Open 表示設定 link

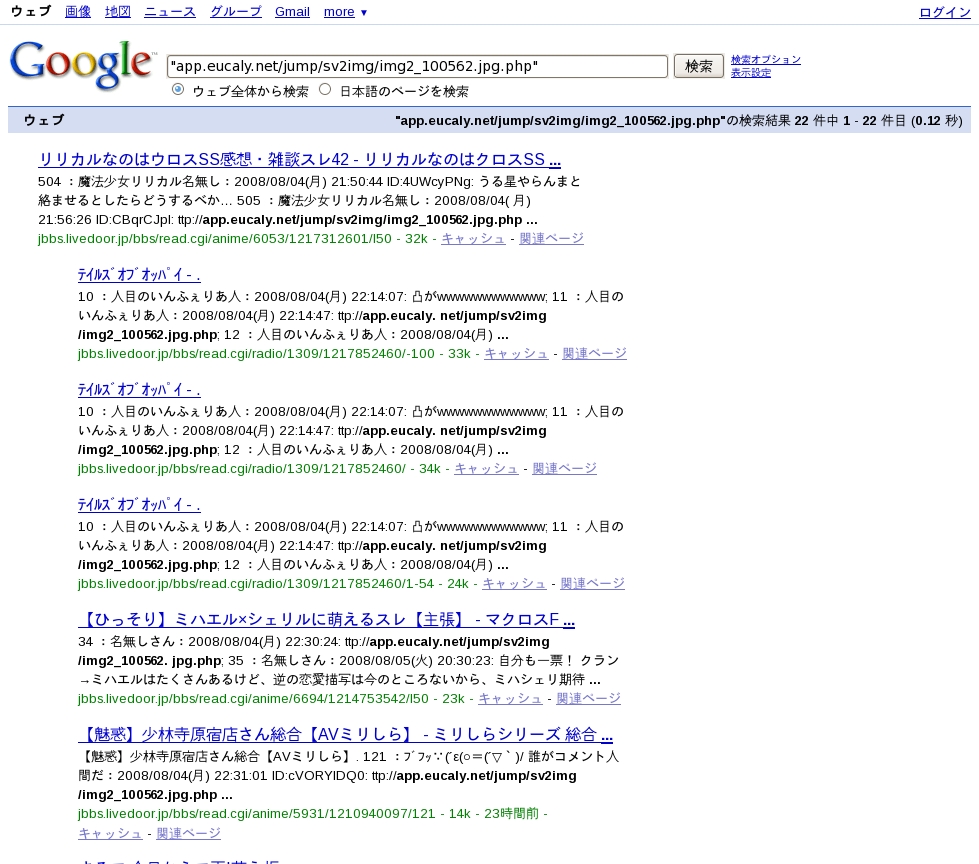coord(750,72)
